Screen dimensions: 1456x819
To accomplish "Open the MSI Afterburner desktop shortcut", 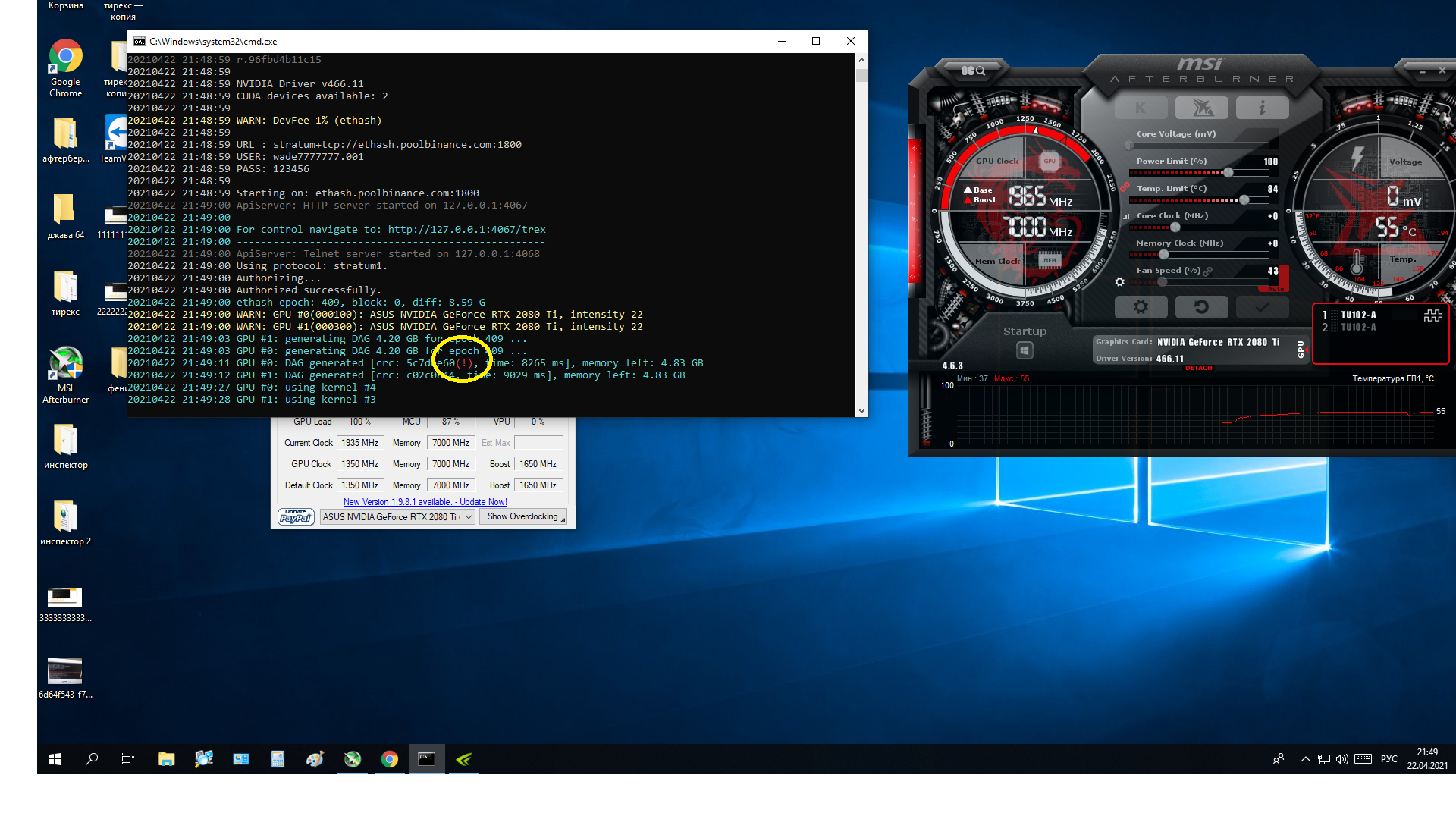I will [x=65, y=375].
